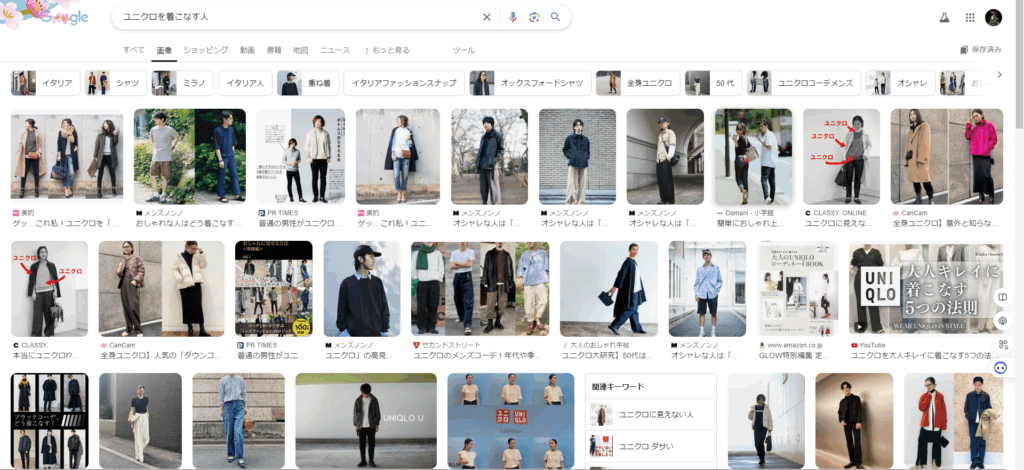Click the floating book icon on right
This screenshot has width=1024, height=470.
(1002, 297)
